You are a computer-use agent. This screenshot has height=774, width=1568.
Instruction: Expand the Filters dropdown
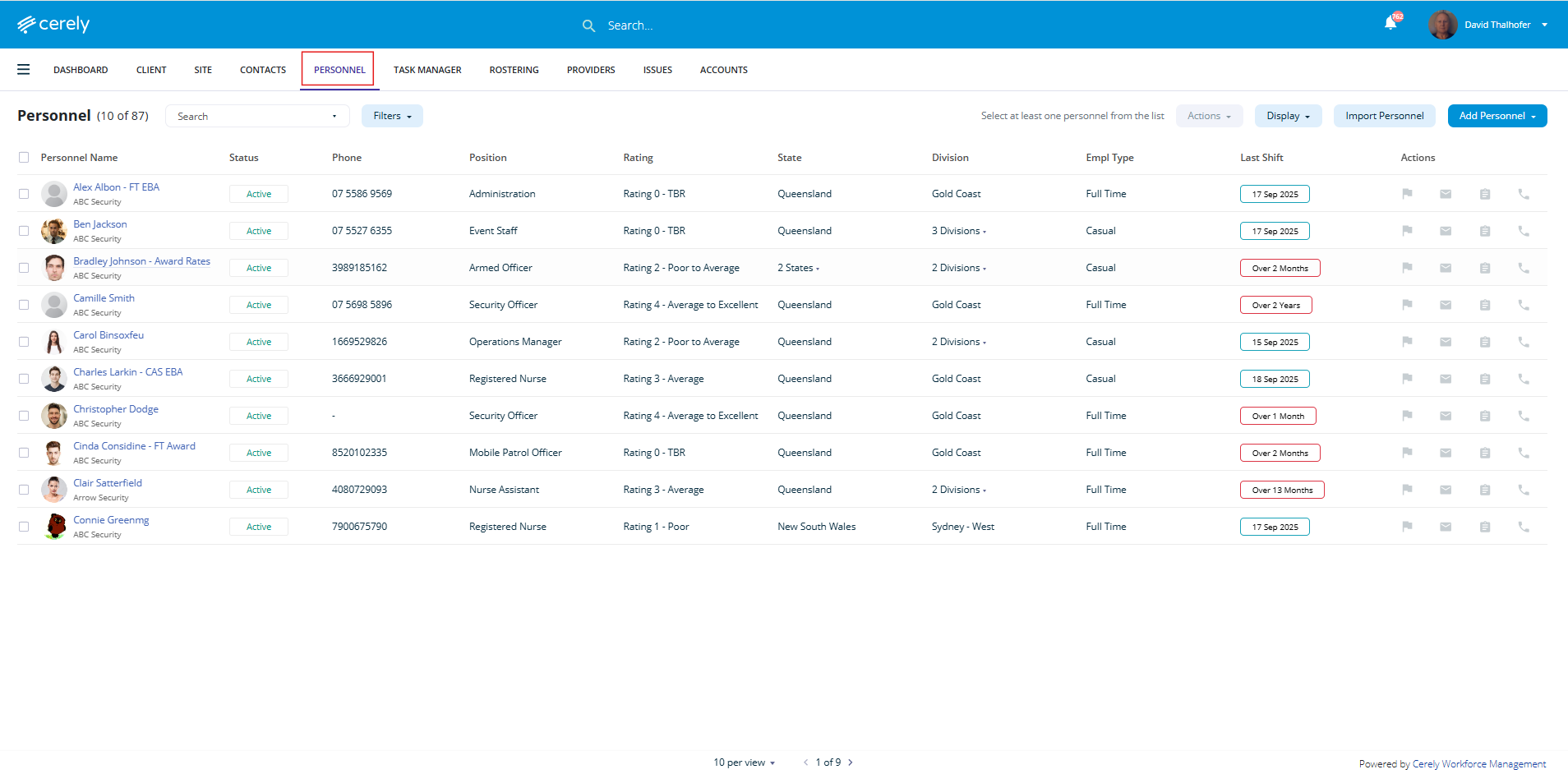[392, 116]
